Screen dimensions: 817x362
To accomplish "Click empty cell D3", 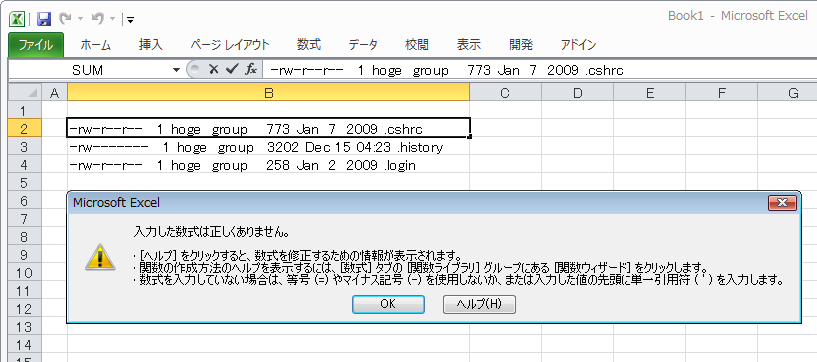I will (x=577, y=146).
